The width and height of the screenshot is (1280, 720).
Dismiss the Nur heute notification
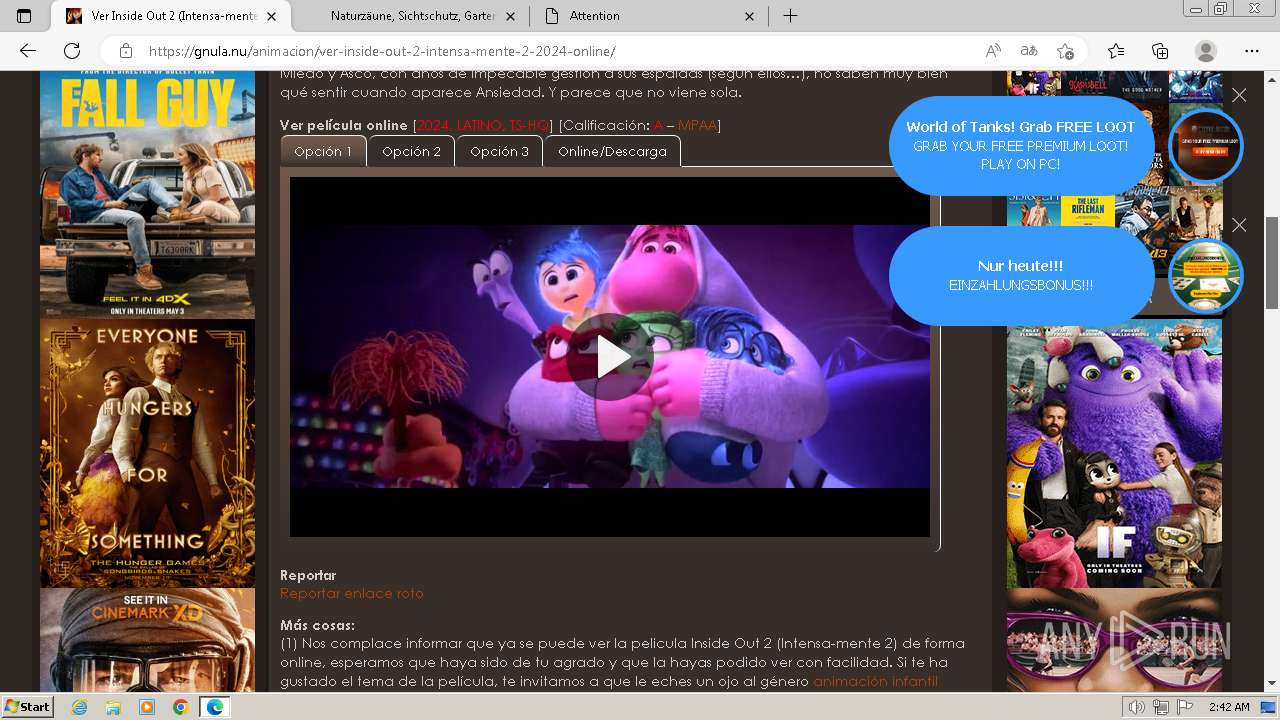(x=1239, y=225)
